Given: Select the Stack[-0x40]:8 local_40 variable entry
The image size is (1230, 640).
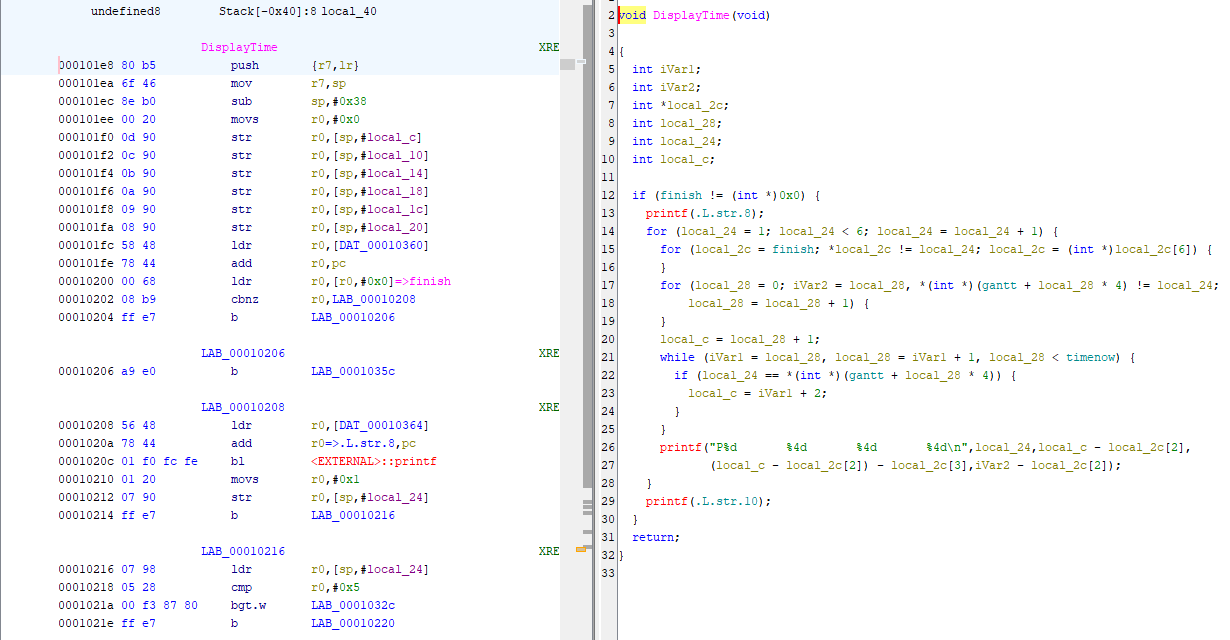Looking at the screenshot, I should pos(297,12).
